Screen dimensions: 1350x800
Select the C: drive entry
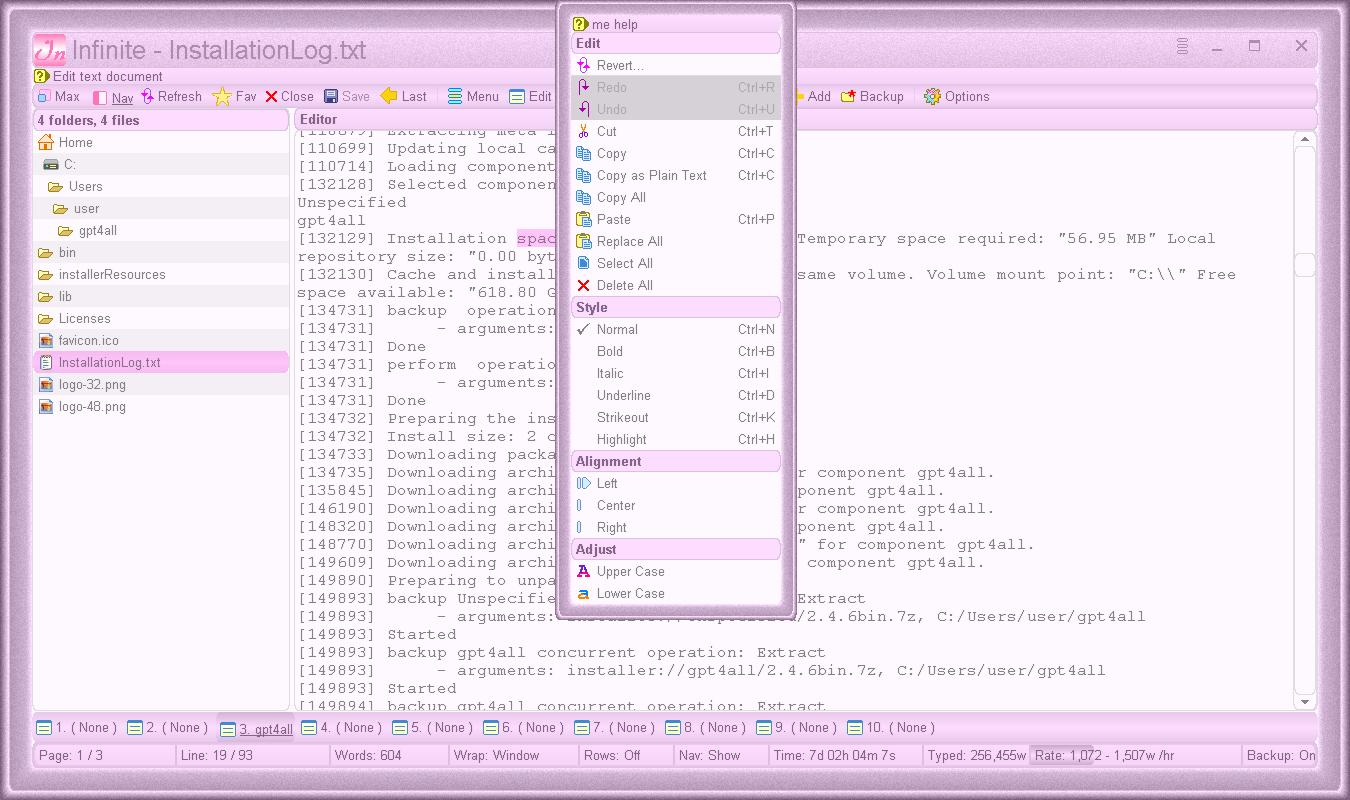tap(161, 164)
